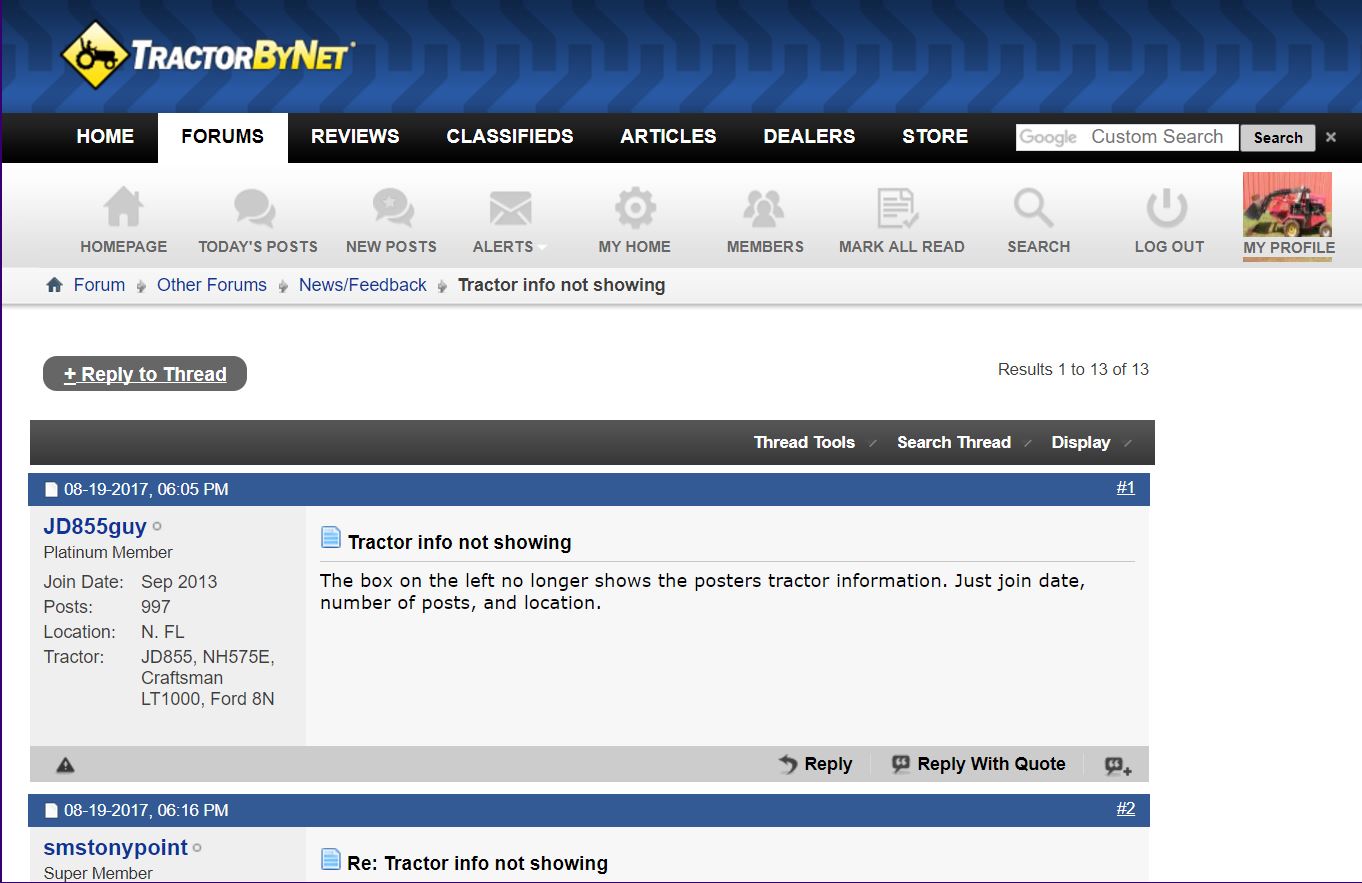Expand the Alerts dropdown

pos(510,246)
